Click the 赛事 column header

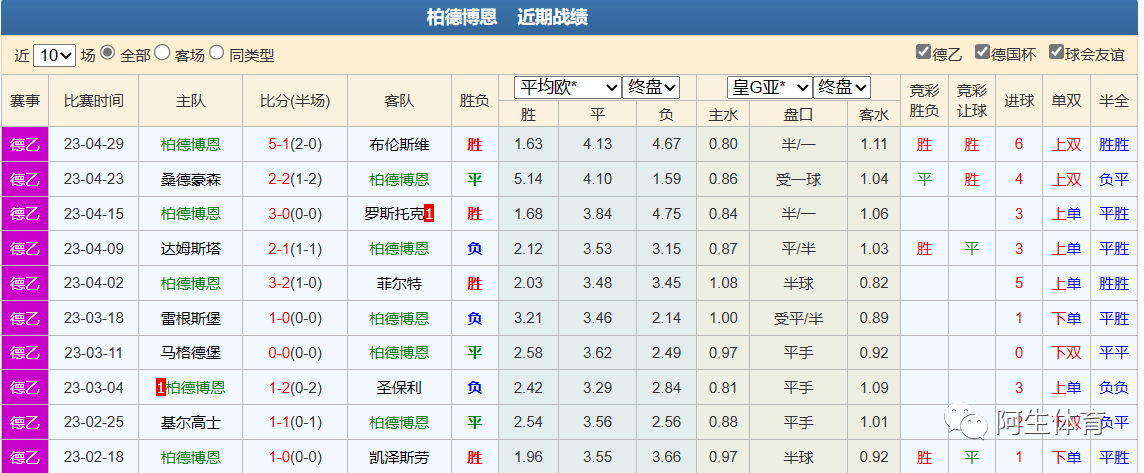[25, 101]
